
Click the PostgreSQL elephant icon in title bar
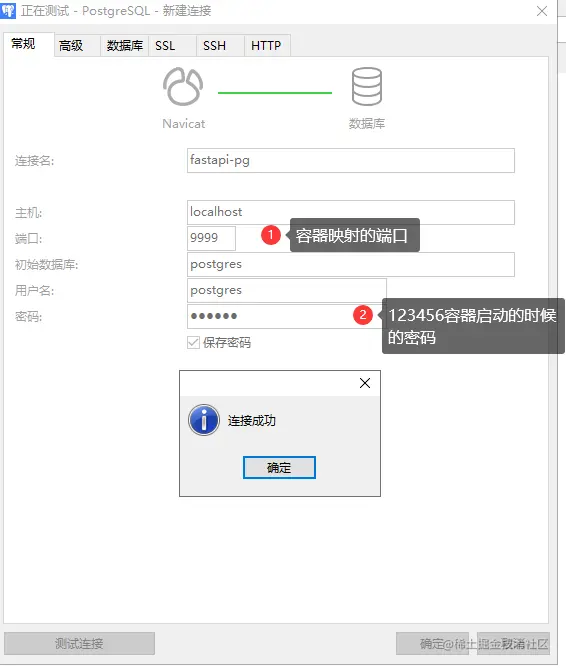8,10
